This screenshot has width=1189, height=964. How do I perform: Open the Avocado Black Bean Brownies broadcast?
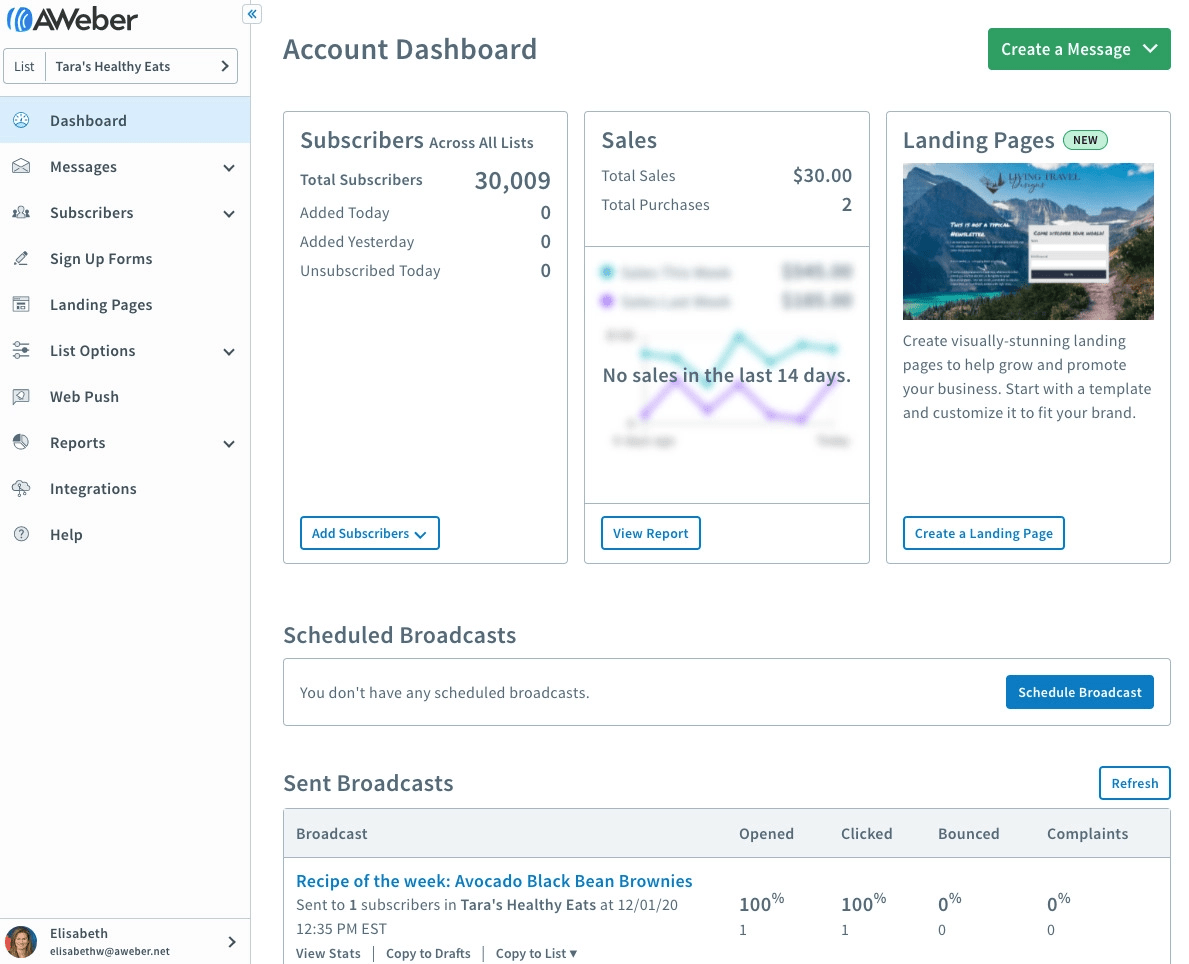point(494,881)
